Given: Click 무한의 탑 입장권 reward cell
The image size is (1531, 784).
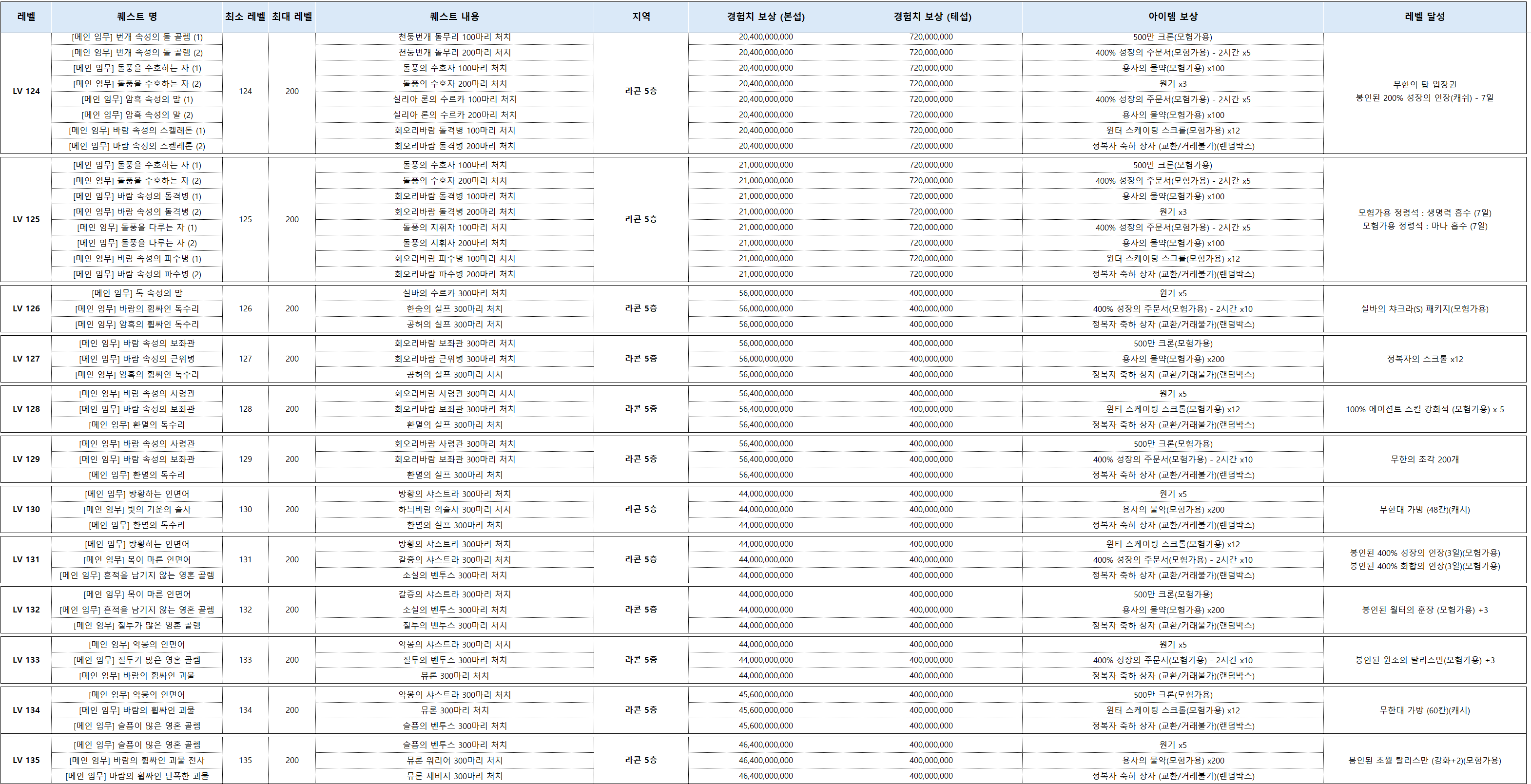Looking at the screenshot, I should coord(1424,85).
